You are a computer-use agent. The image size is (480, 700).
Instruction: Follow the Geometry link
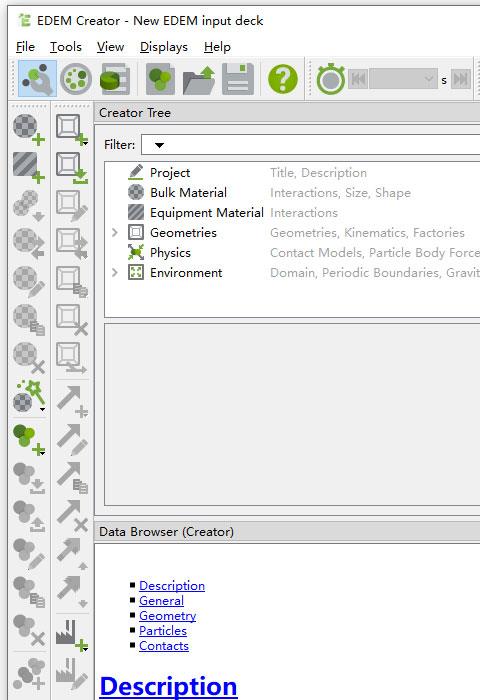tap(167, 616)
